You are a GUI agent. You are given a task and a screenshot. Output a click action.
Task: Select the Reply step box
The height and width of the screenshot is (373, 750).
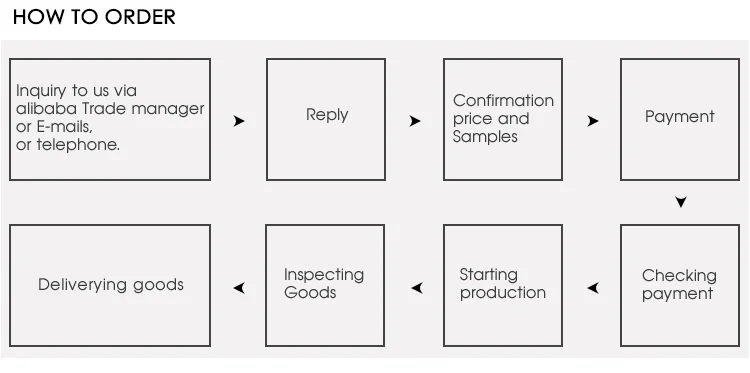point(326,120)
